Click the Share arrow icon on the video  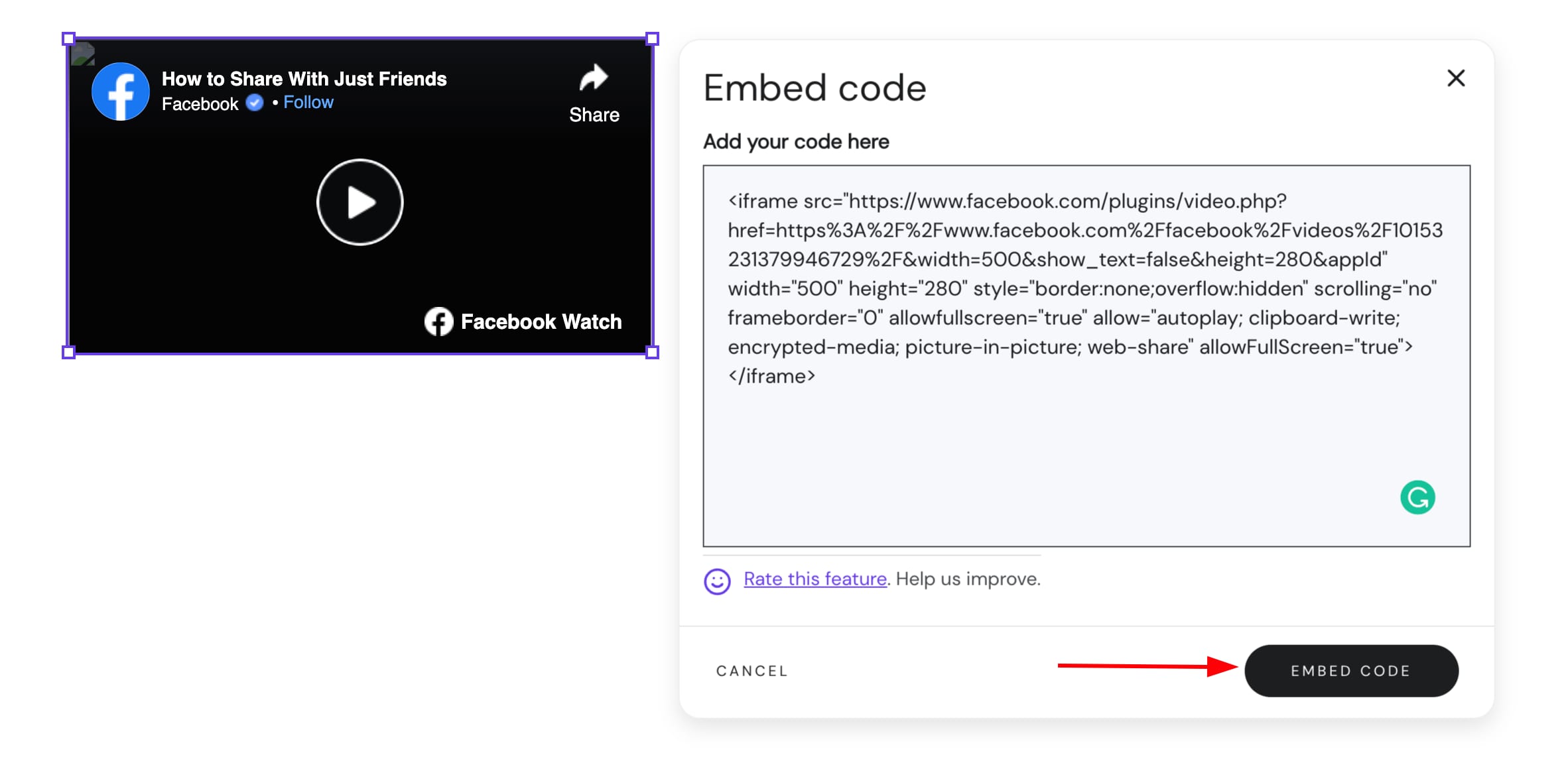(594, 78)
